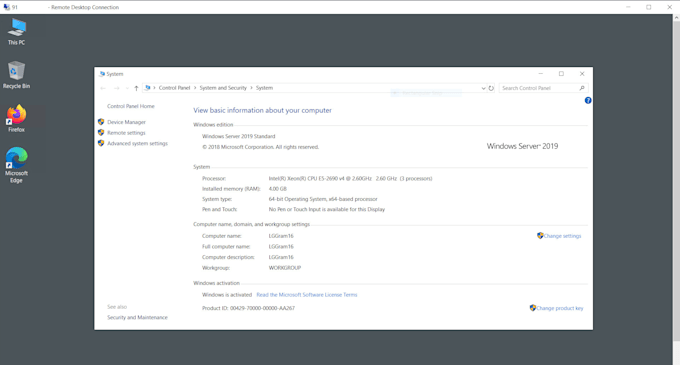Expand chevron after System and Security breadcrumb
680x365 pixels.
click(x=251, y=88)
